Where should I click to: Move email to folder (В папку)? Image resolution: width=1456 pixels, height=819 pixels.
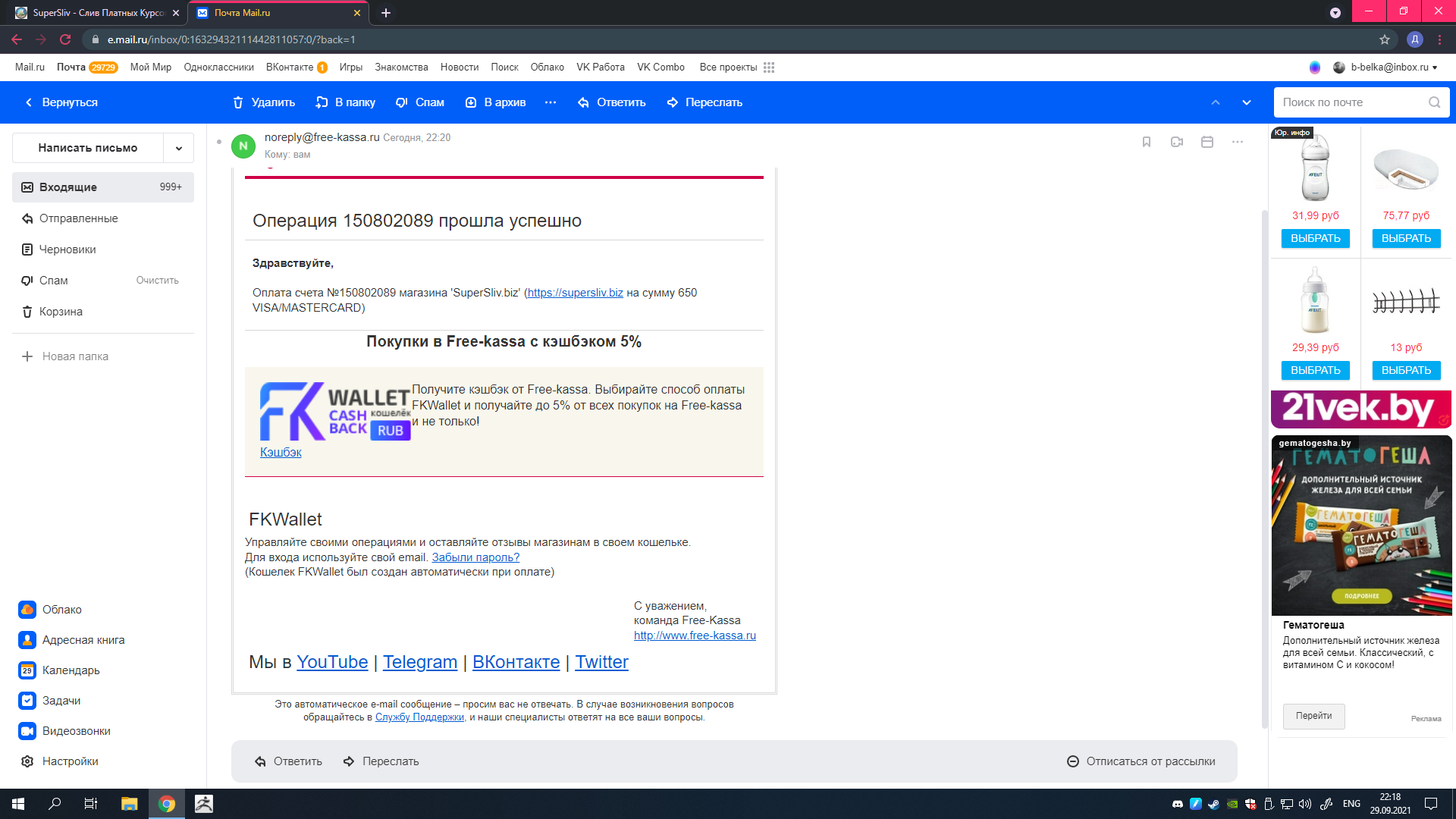pyautogui.click(x=346, y=102)
